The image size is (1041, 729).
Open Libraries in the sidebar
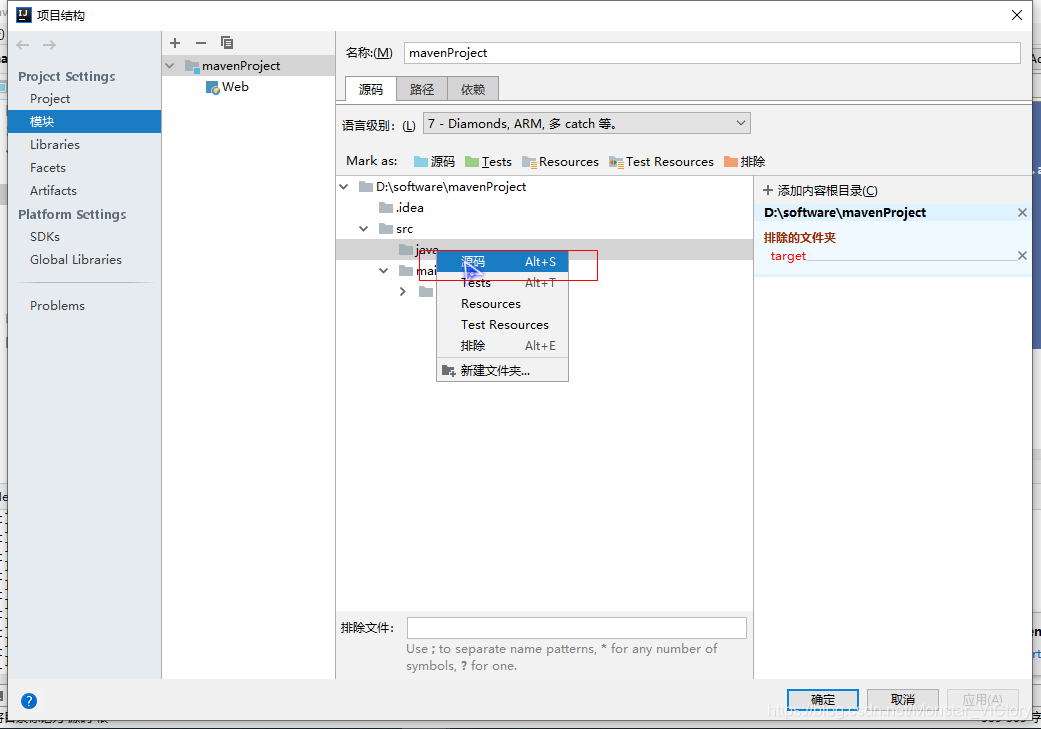click(x=54, y=145)
